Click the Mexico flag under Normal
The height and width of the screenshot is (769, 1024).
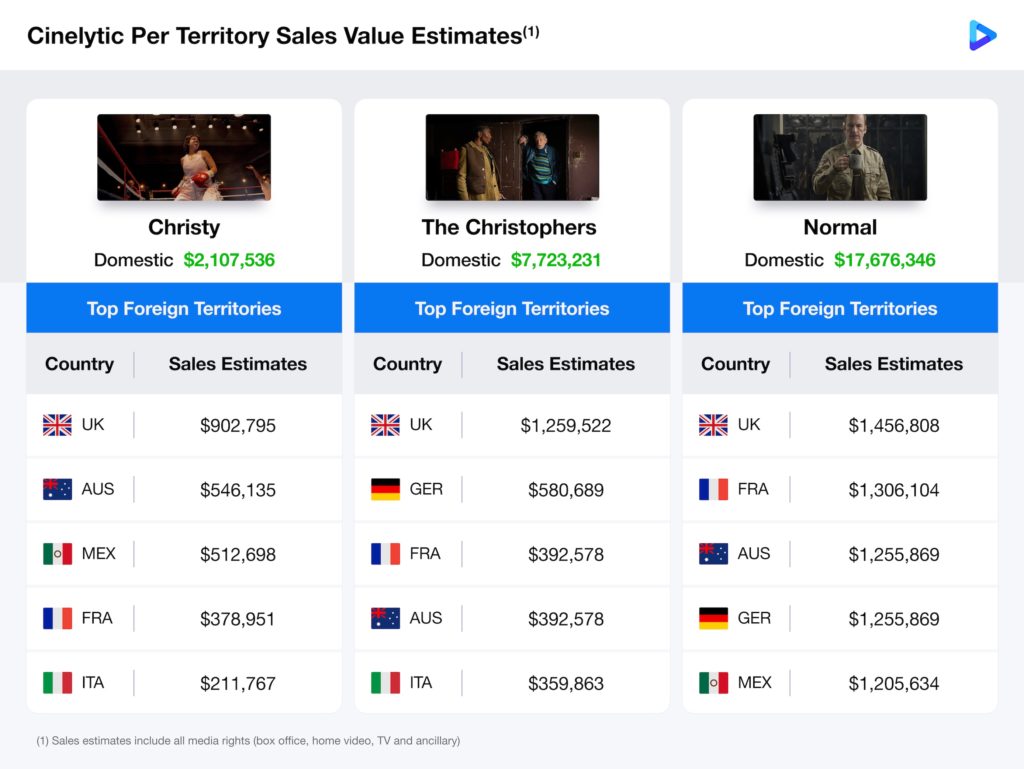pyautogui.click(x=713, y=683)
